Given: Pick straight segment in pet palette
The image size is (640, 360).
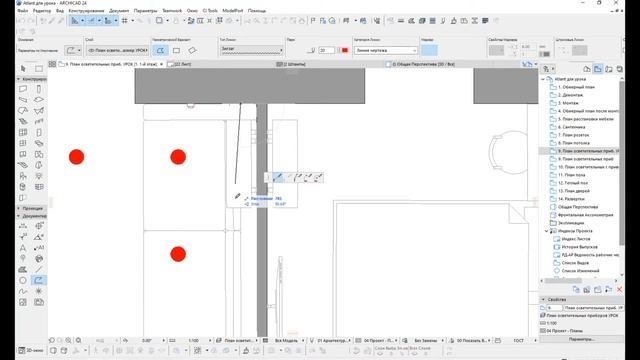Looking at the screenshot, I should [278, 177].
